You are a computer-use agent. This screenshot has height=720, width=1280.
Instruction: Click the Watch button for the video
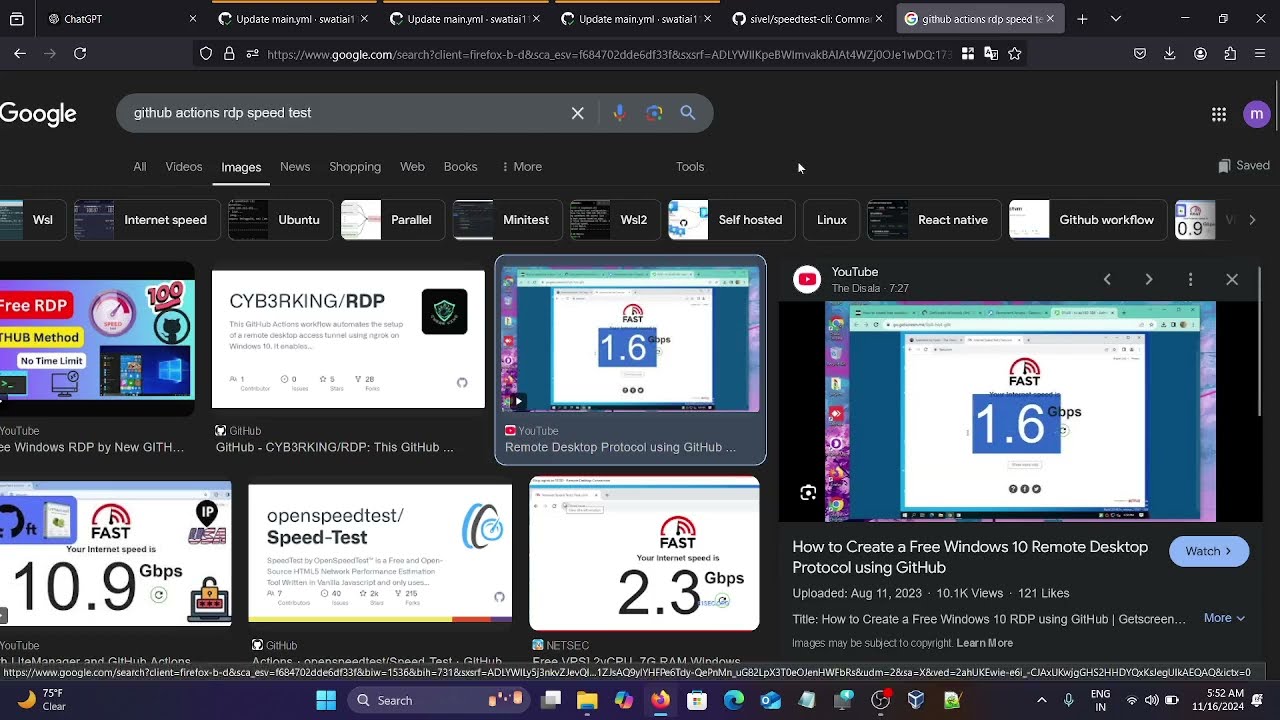[1209, 551]
